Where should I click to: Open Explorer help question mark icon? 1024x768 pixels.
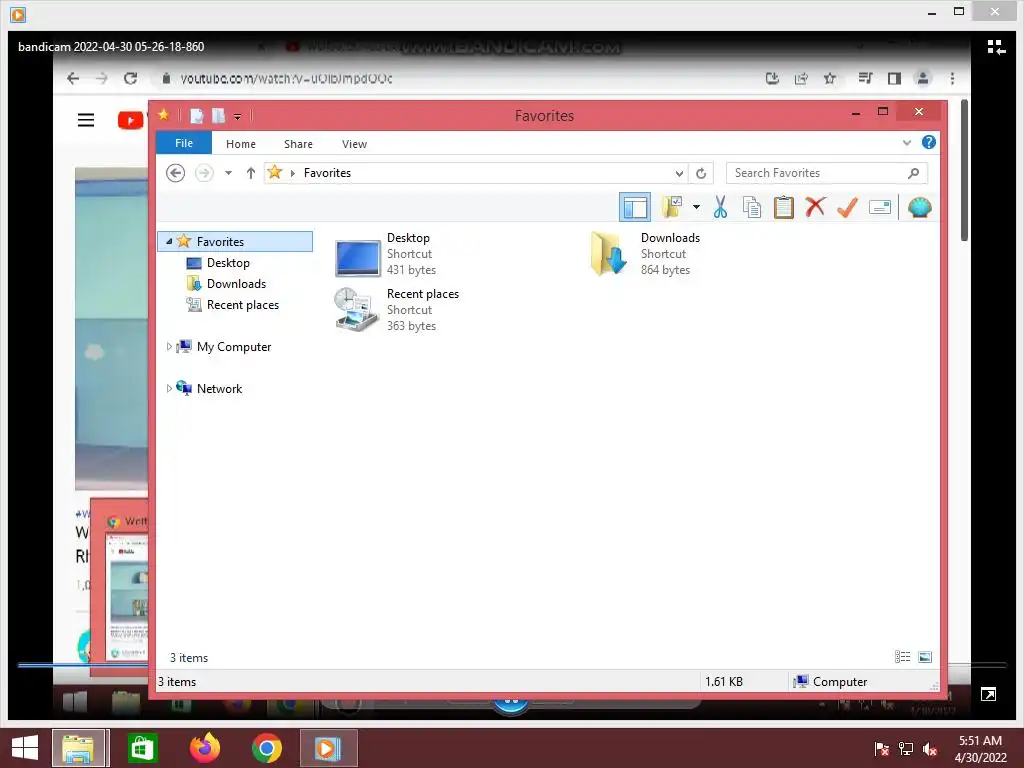click(929, 142)
